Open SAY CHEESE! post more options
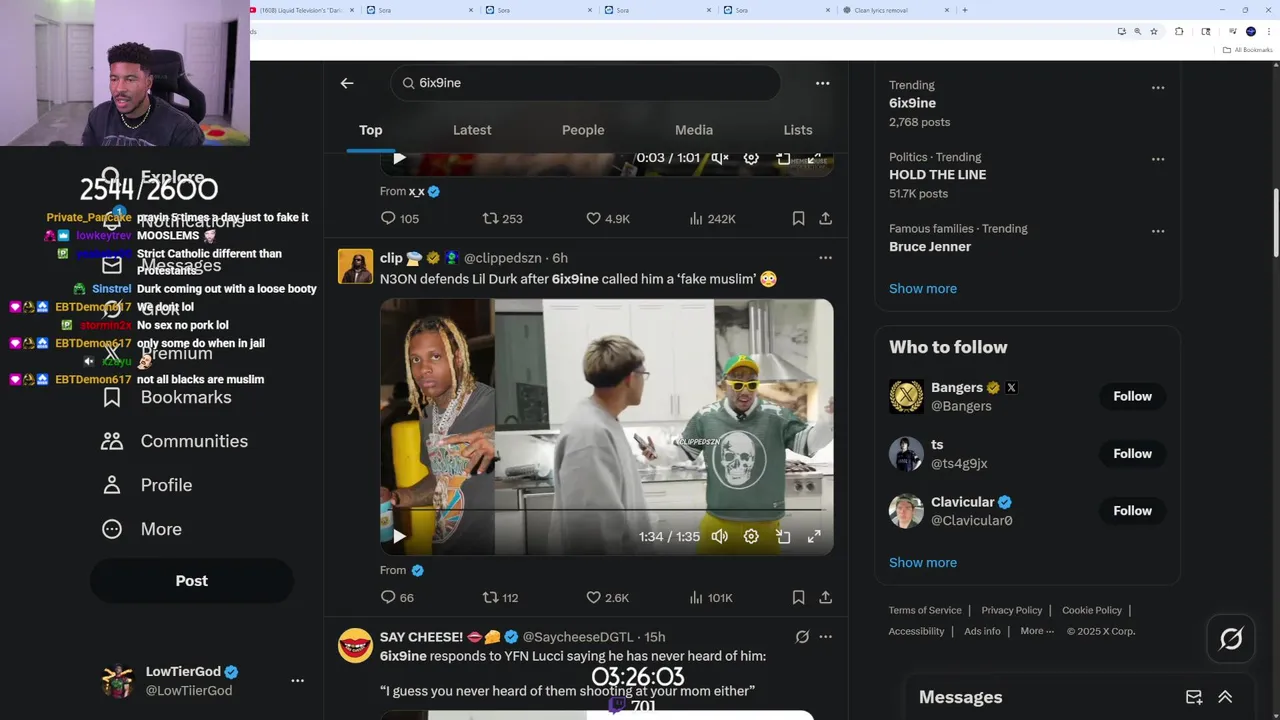Image resolution: width=1280 pixels, height=720 pixels. click(825, 637)
